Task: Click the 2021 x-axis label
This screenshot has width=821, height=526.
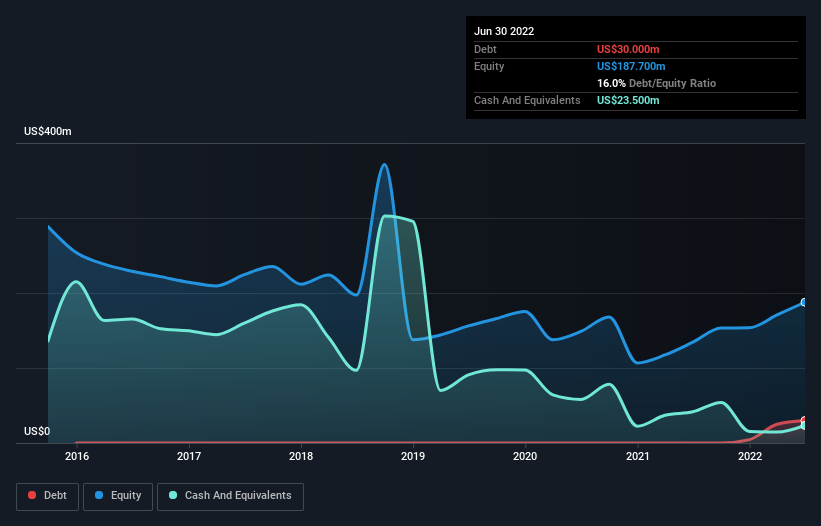Action: pos(638,456)
